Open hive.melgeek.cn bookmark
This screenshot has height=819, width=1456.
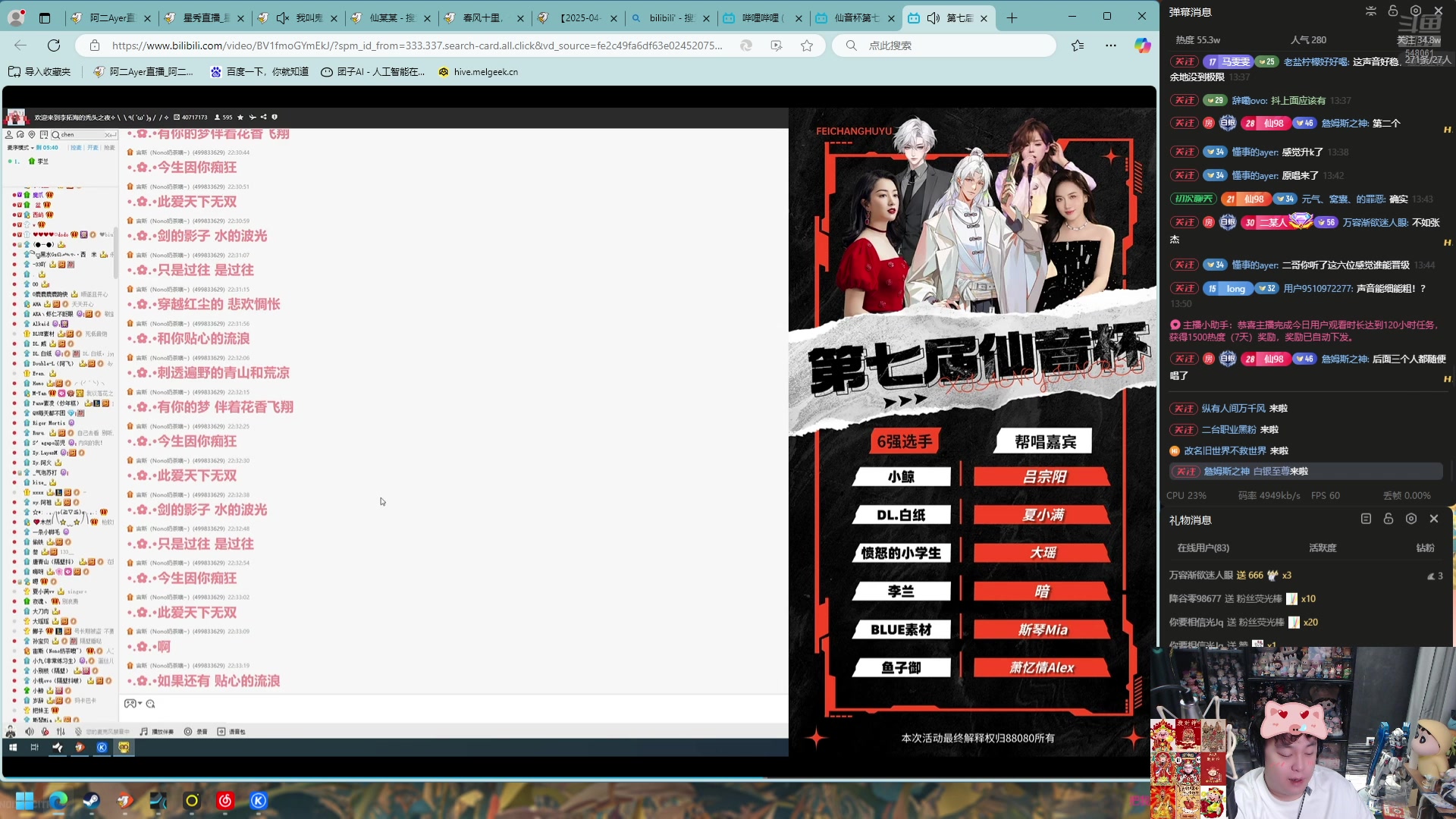click(479, 71)
